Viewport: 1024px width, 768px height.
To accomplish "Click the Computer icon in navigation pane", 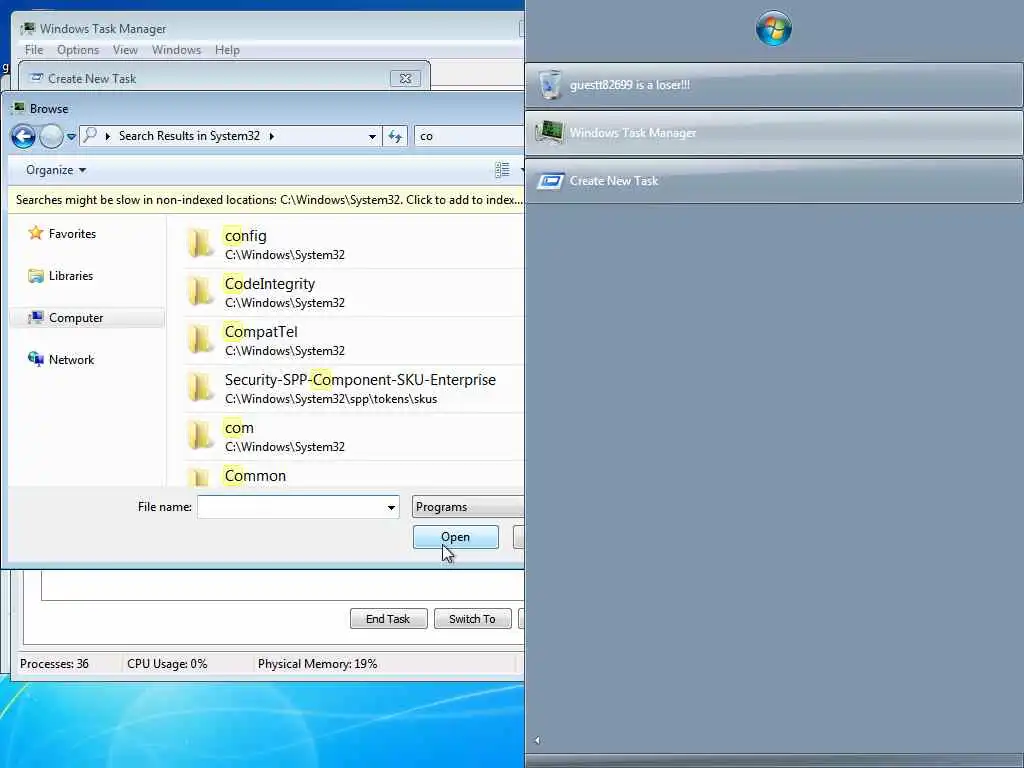I will pyautogui.click(x=36, y=317).
